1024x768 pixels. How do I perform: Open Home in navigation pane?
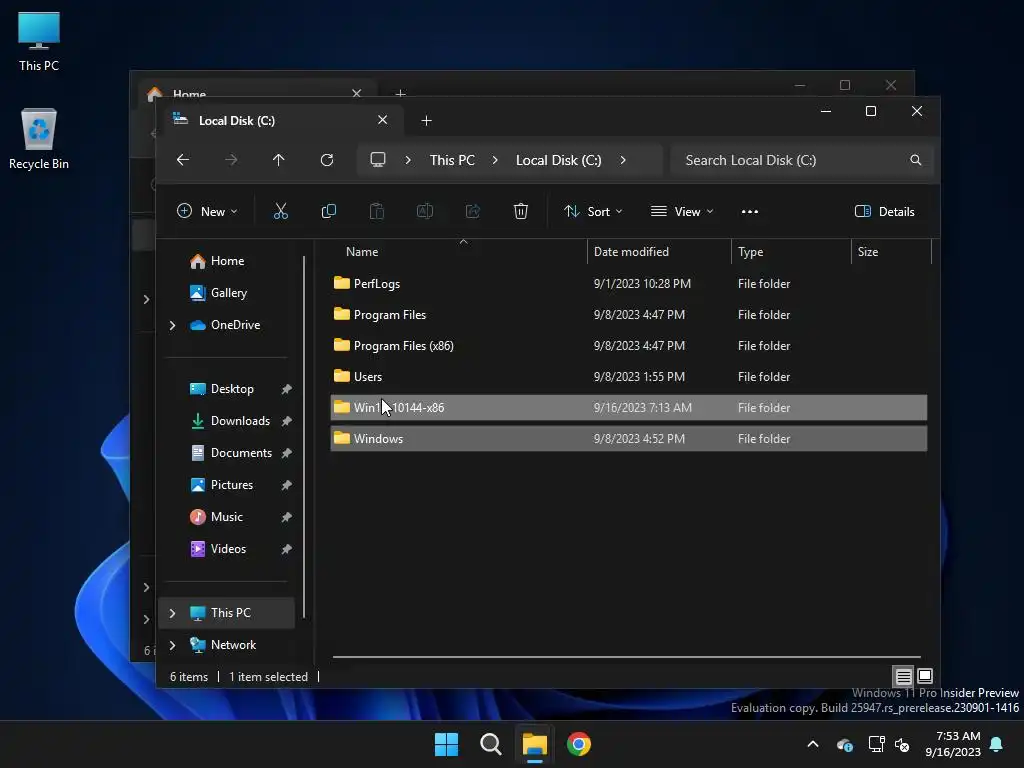[227, 261]
